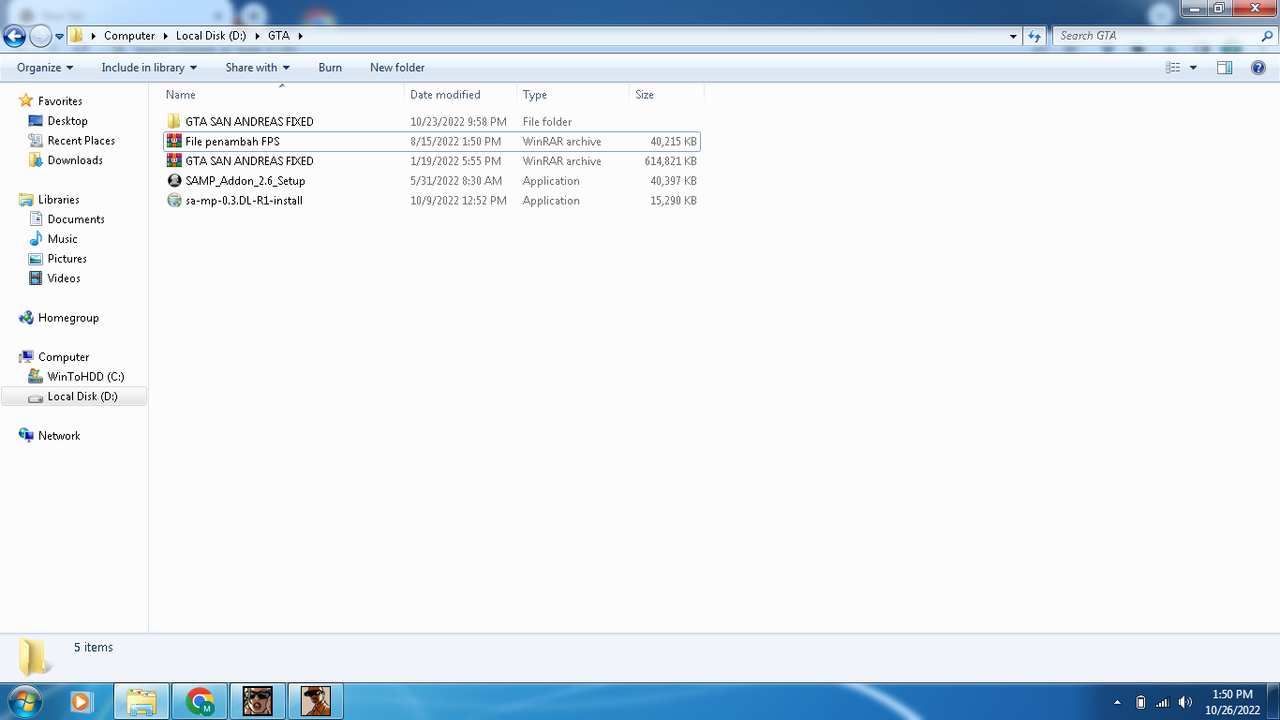Select Favorites in navigation pane
The height and width of the screenshot is (720, 1280).
coord(60,101)
